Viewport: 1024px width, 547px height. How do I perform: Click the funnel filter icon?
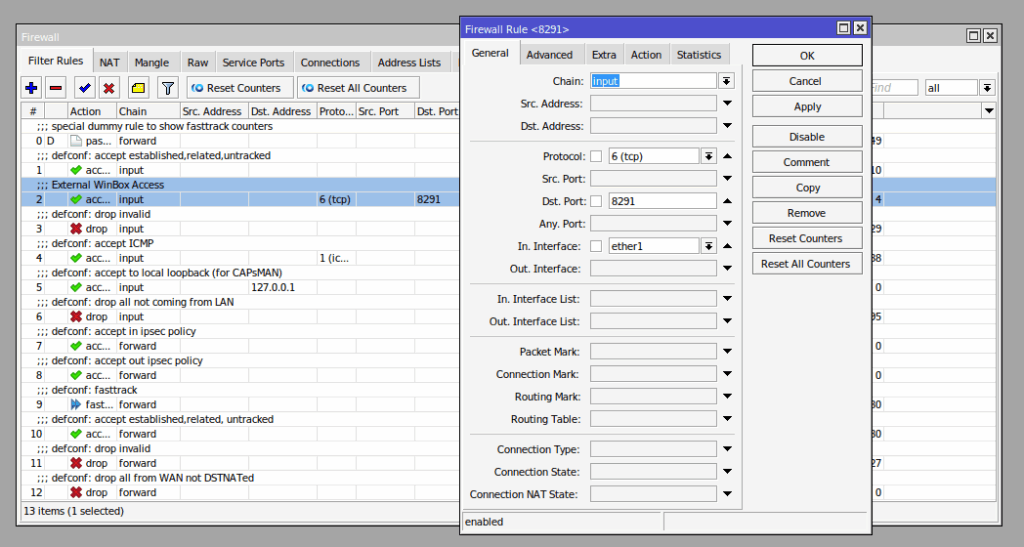click(x=168, y=88)
